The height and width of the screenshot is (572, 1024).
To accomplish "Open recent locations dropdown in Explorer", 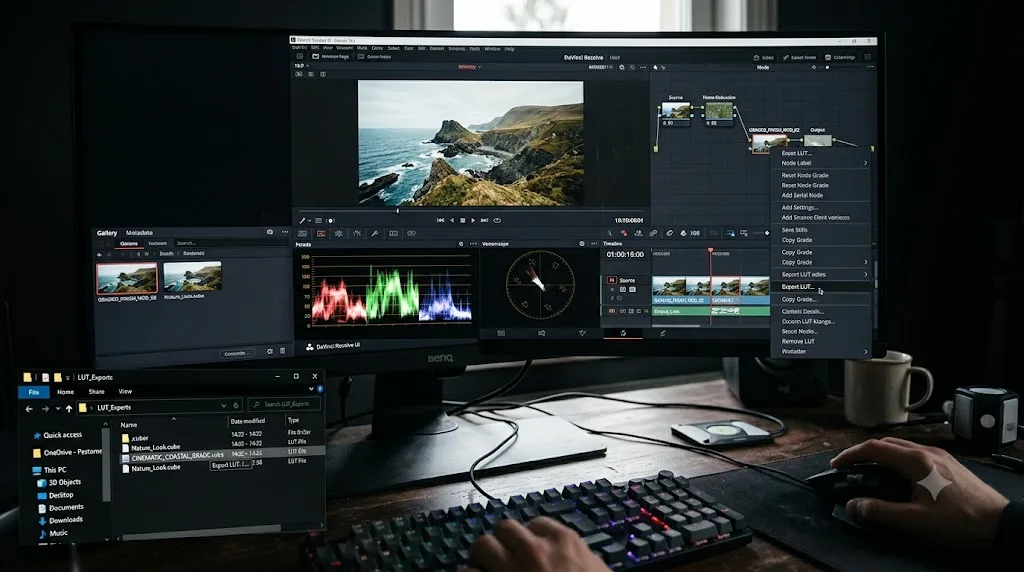I will click(x=57, y=409).
